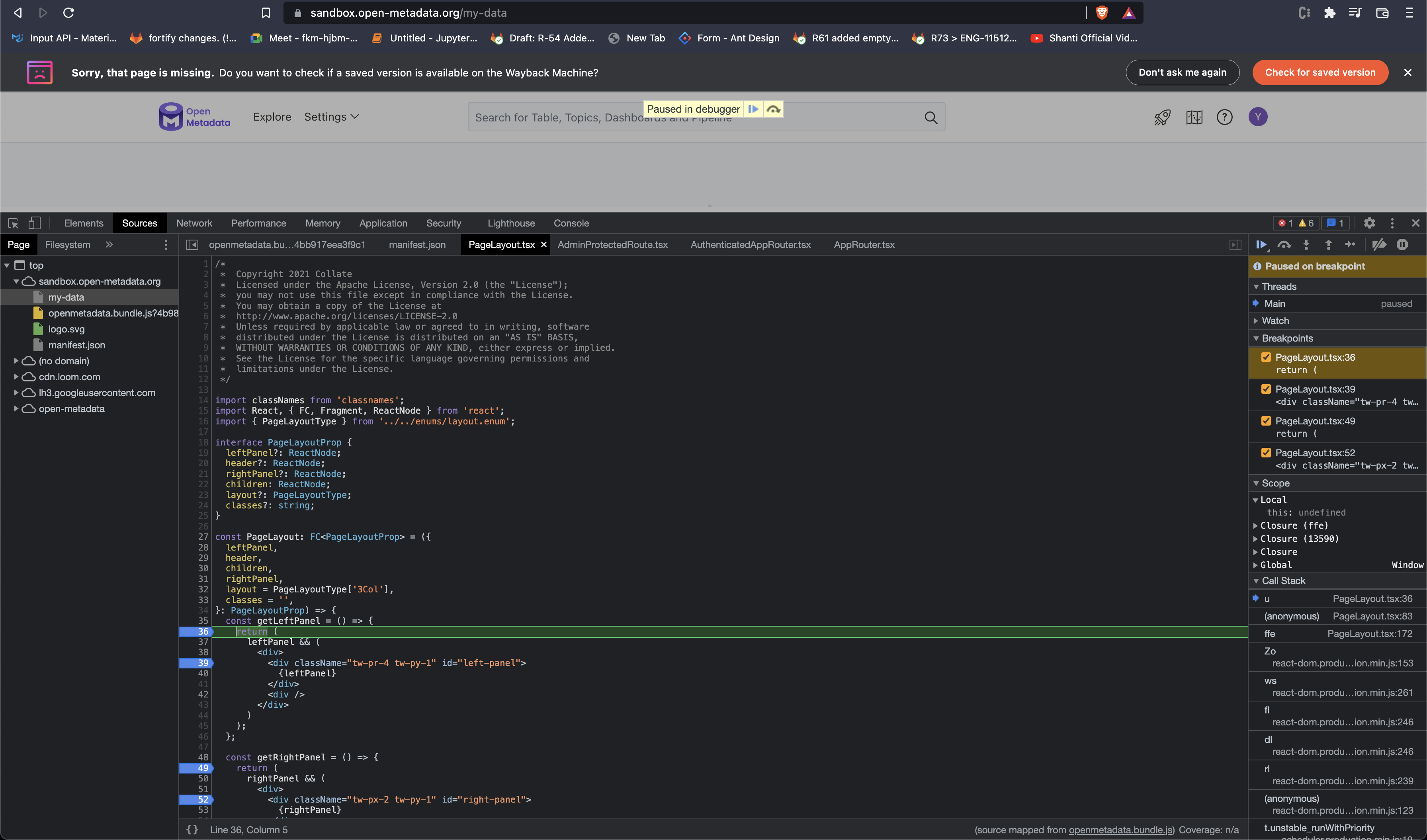Click Step out of current function icon

click(1329, 244)
